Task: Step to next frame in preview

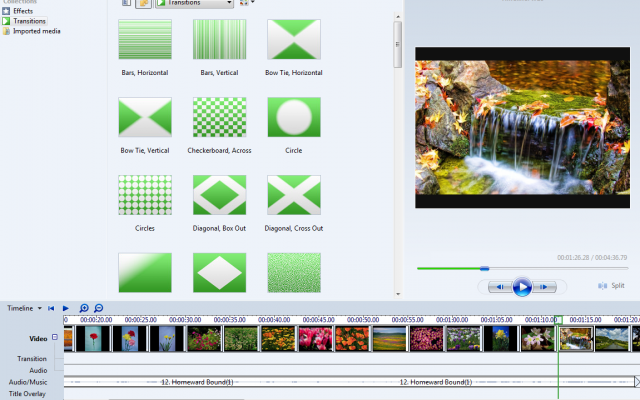Action: coord(544,287)
